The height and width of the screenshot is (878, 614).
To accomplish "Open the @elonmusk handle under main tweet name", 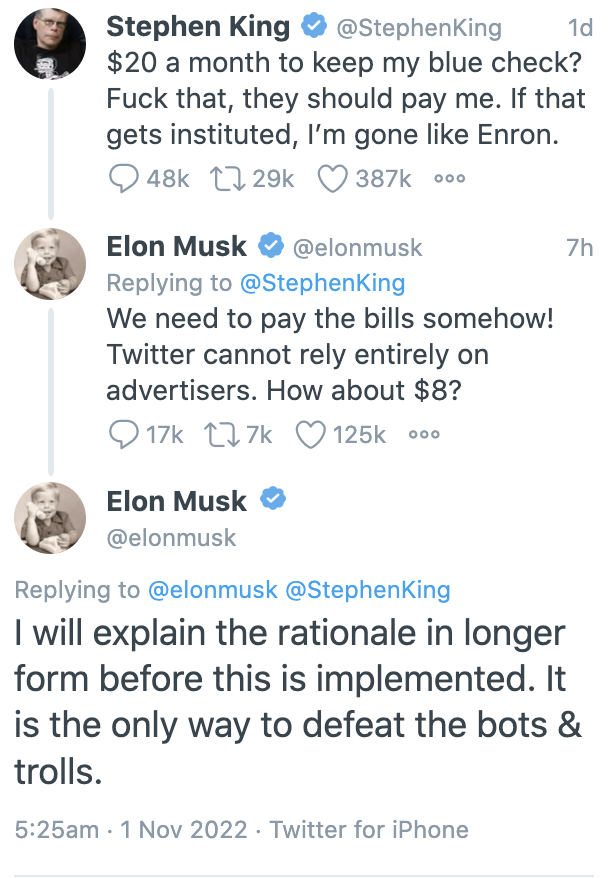I will (171, 538).
